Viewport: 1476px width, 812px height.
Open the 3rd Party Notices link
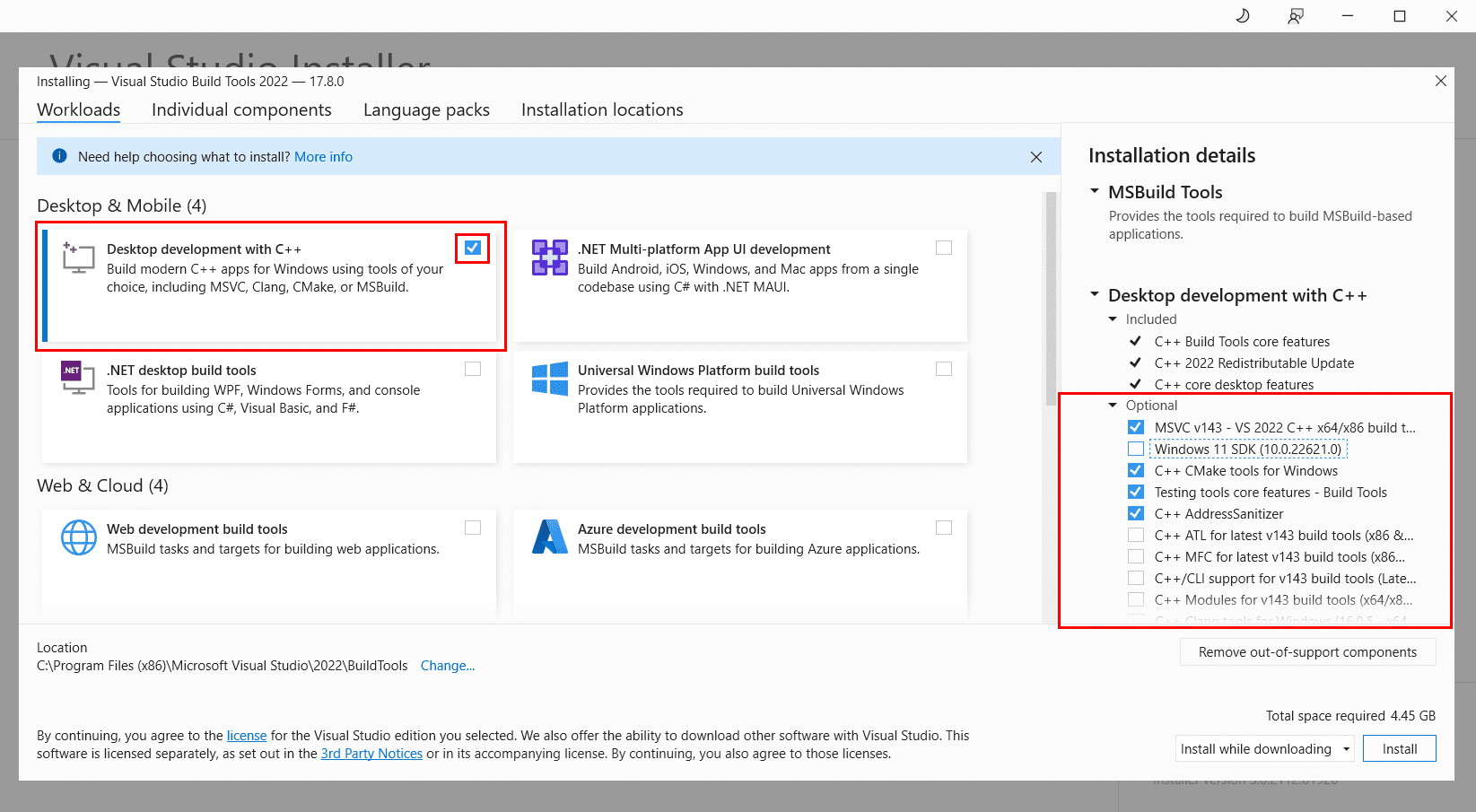pos(371,754)
